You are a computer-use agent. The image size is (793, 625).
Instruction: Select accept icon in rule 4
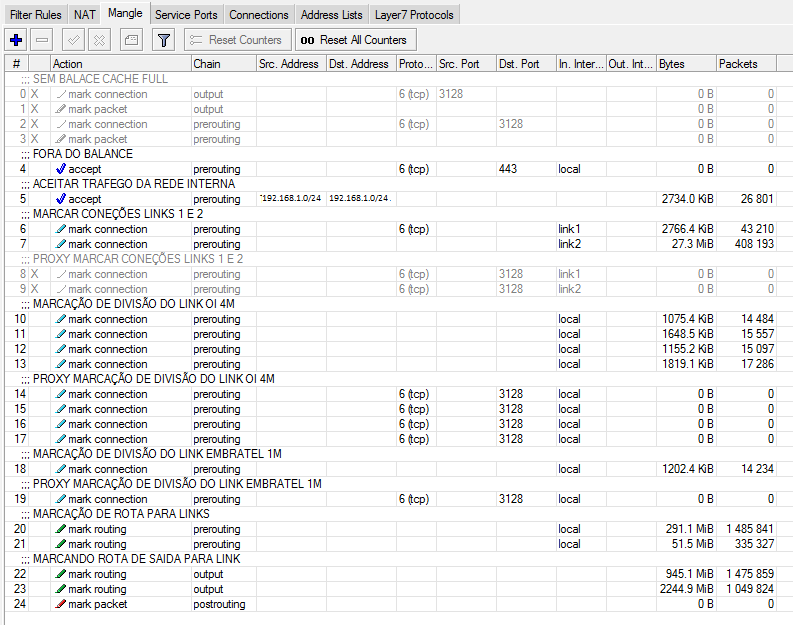pos(61,169)
